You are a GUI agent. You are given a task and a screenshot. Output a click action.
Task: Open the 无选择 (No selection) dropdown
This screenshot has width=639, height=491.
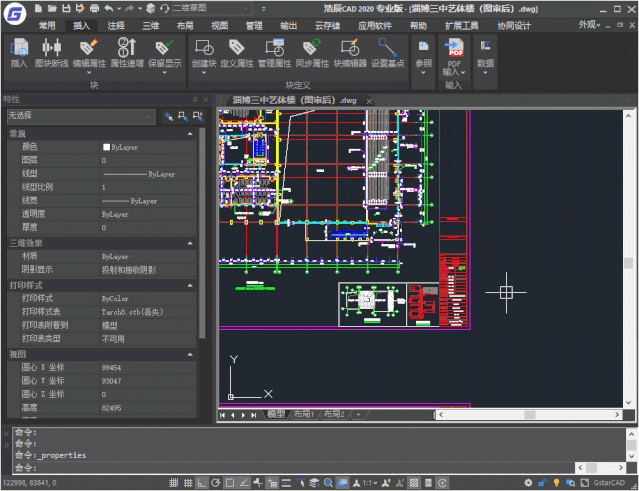(80, 116)
